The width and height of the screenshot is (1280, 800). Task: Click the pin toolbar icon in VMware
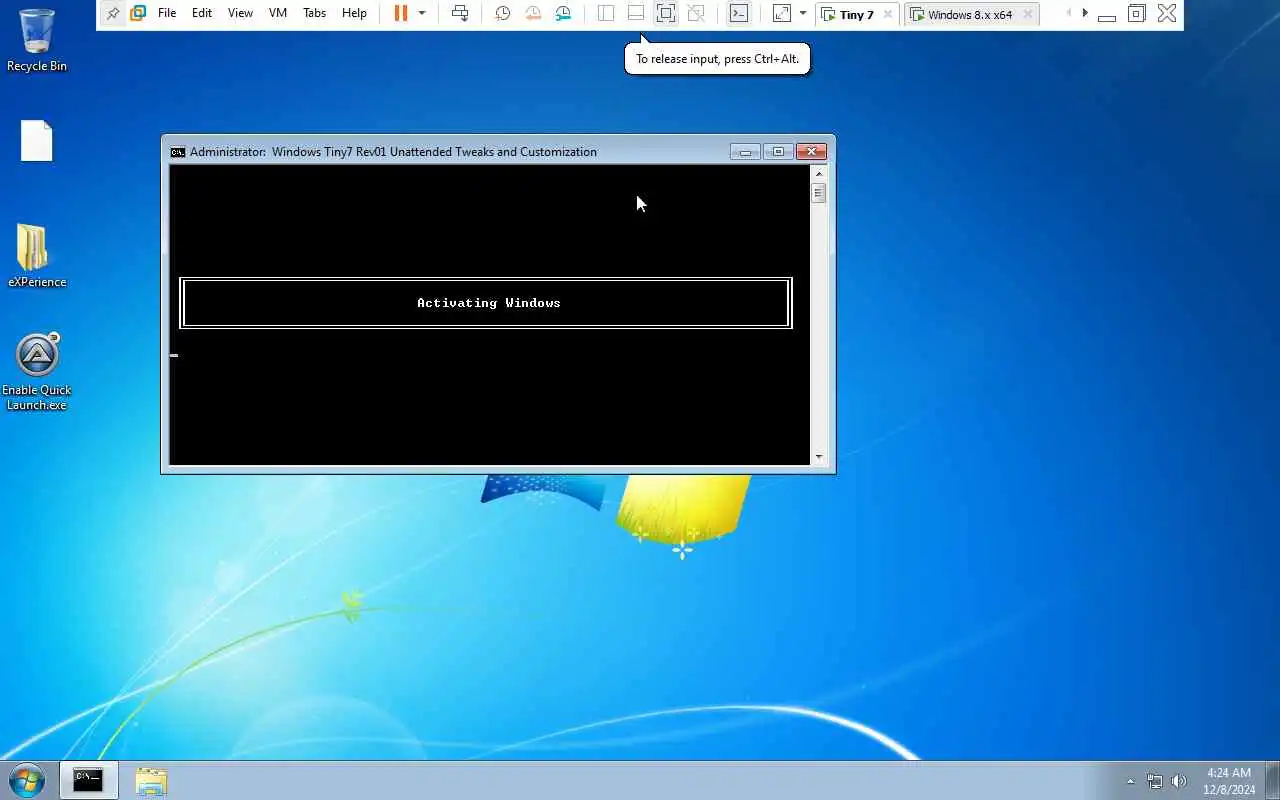[x=113, y=14]
